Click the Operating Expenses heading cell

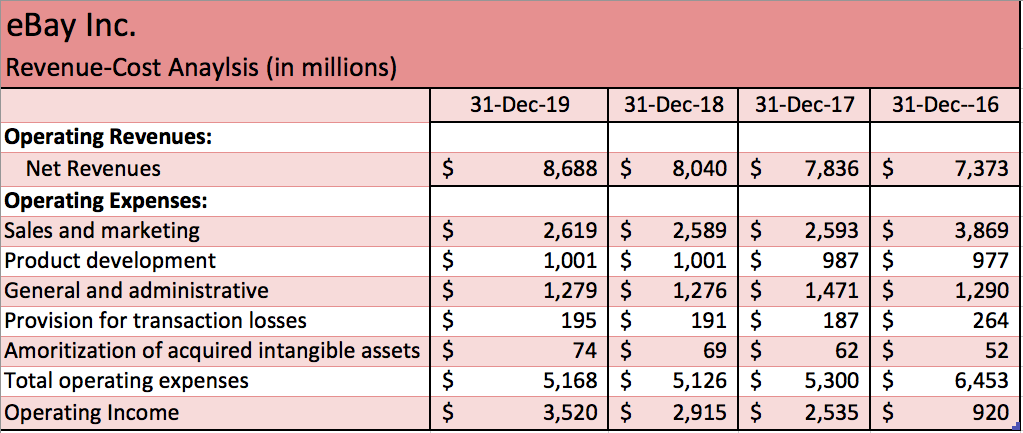(x=107, y=201)
